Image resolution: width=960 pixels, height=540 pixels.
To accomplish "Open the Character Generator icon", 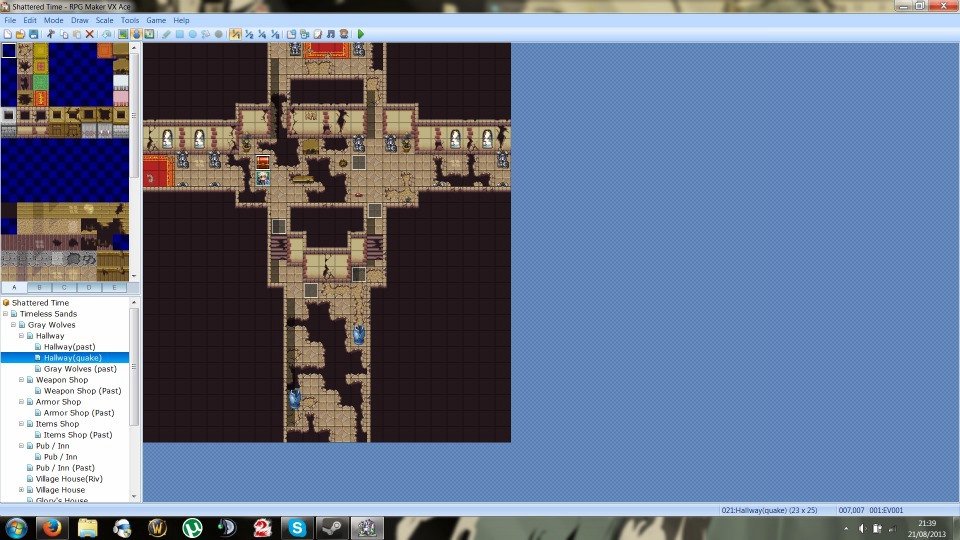I will pyautogui.click(x=345, y=34).
